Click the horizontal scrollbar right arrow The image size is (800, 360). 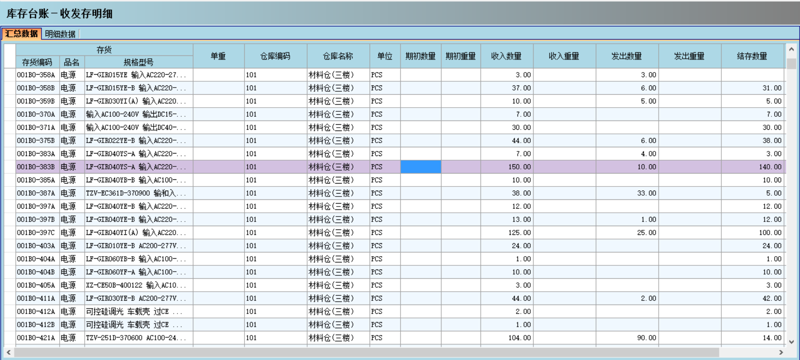pos(781,352)
